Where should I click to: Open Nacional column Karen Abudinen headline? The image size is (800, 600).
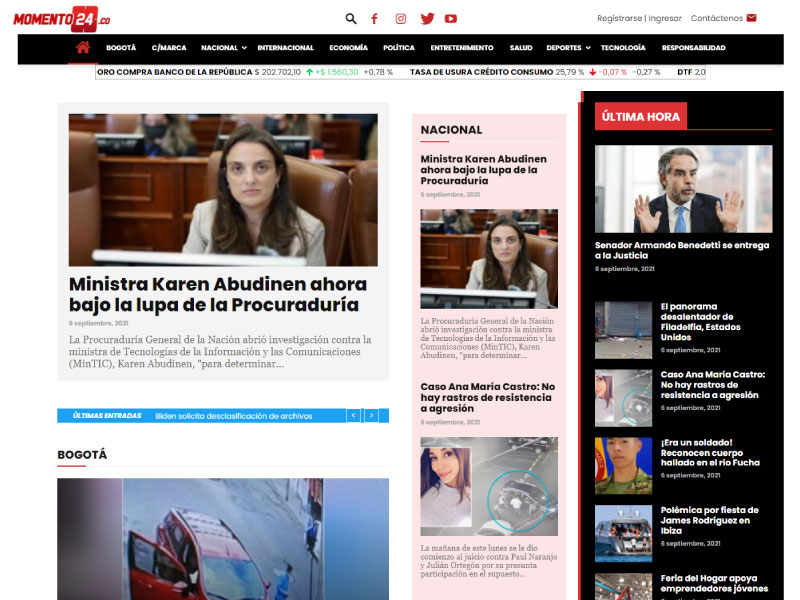(483, 170)
